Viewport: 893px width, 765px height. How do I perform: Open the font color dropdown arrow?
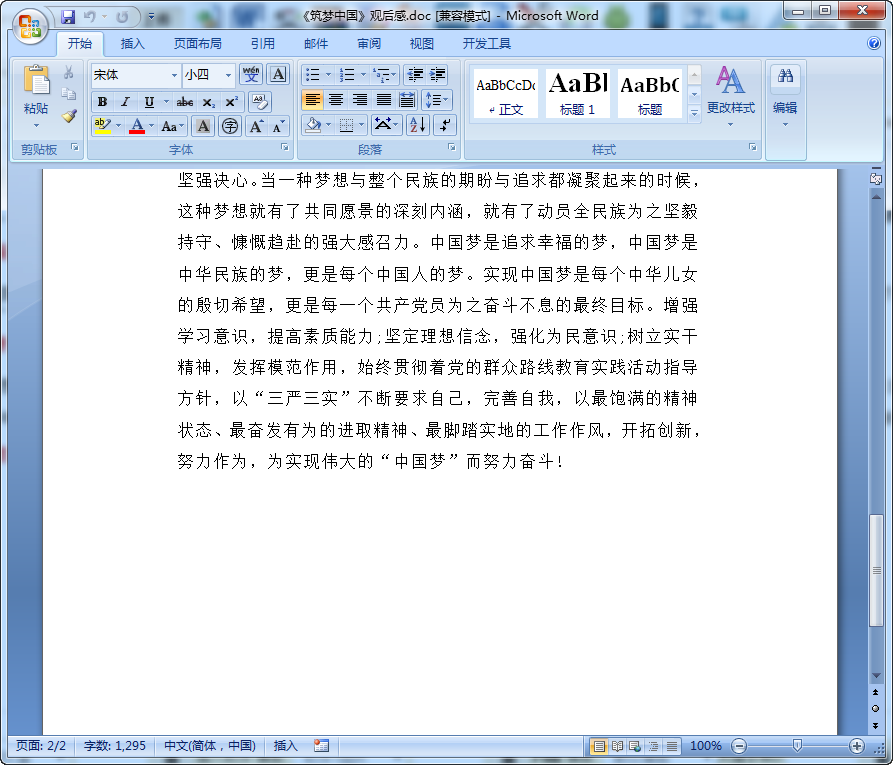tap(151, 127)
